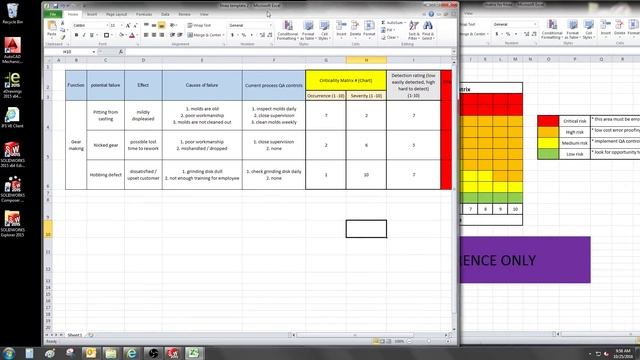
Task: Select the 'Hobbing defect' cell
Action: (x=106, y=175)
